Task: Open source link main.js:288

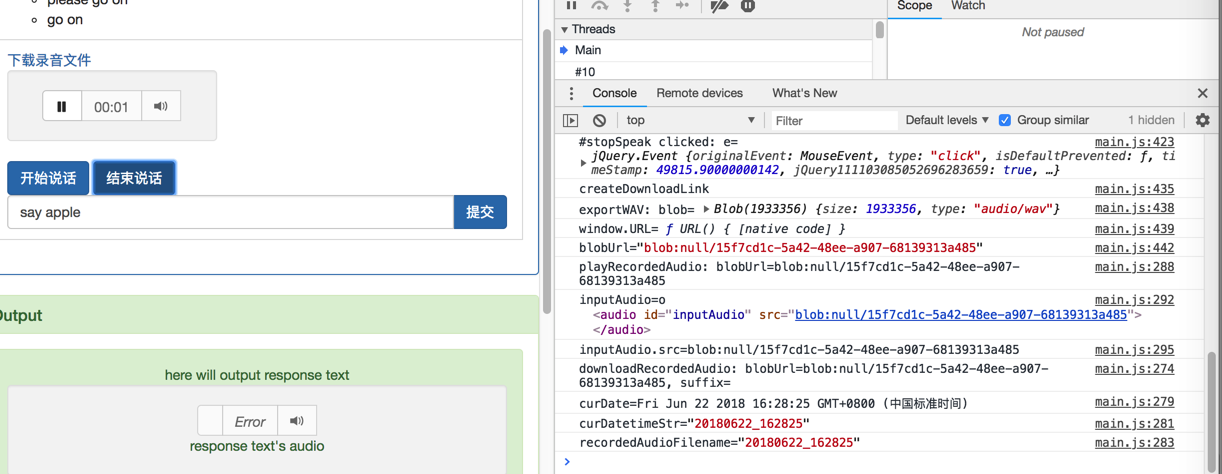Action: 1134,267
